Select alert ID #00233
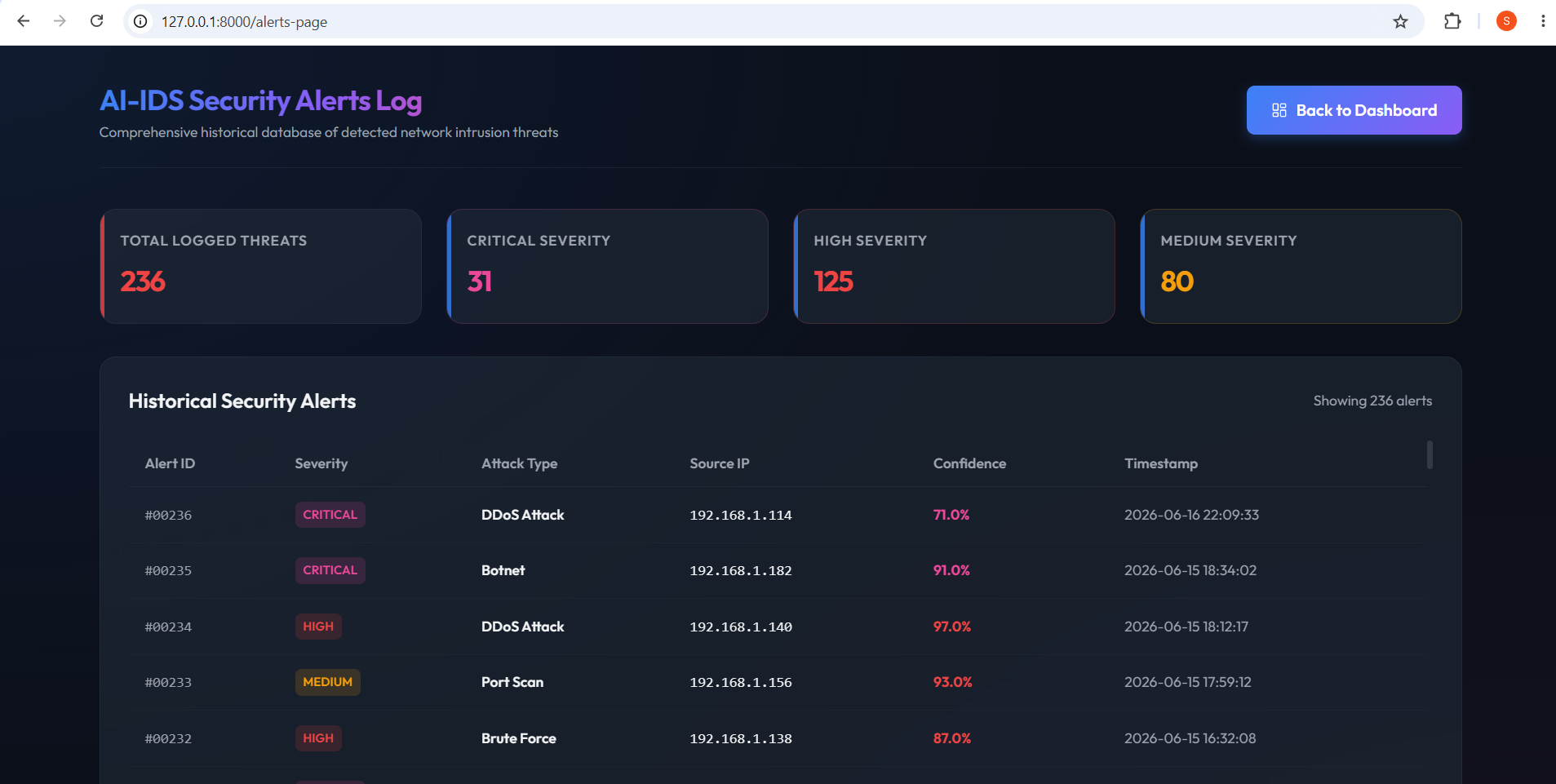 point(168,683)
